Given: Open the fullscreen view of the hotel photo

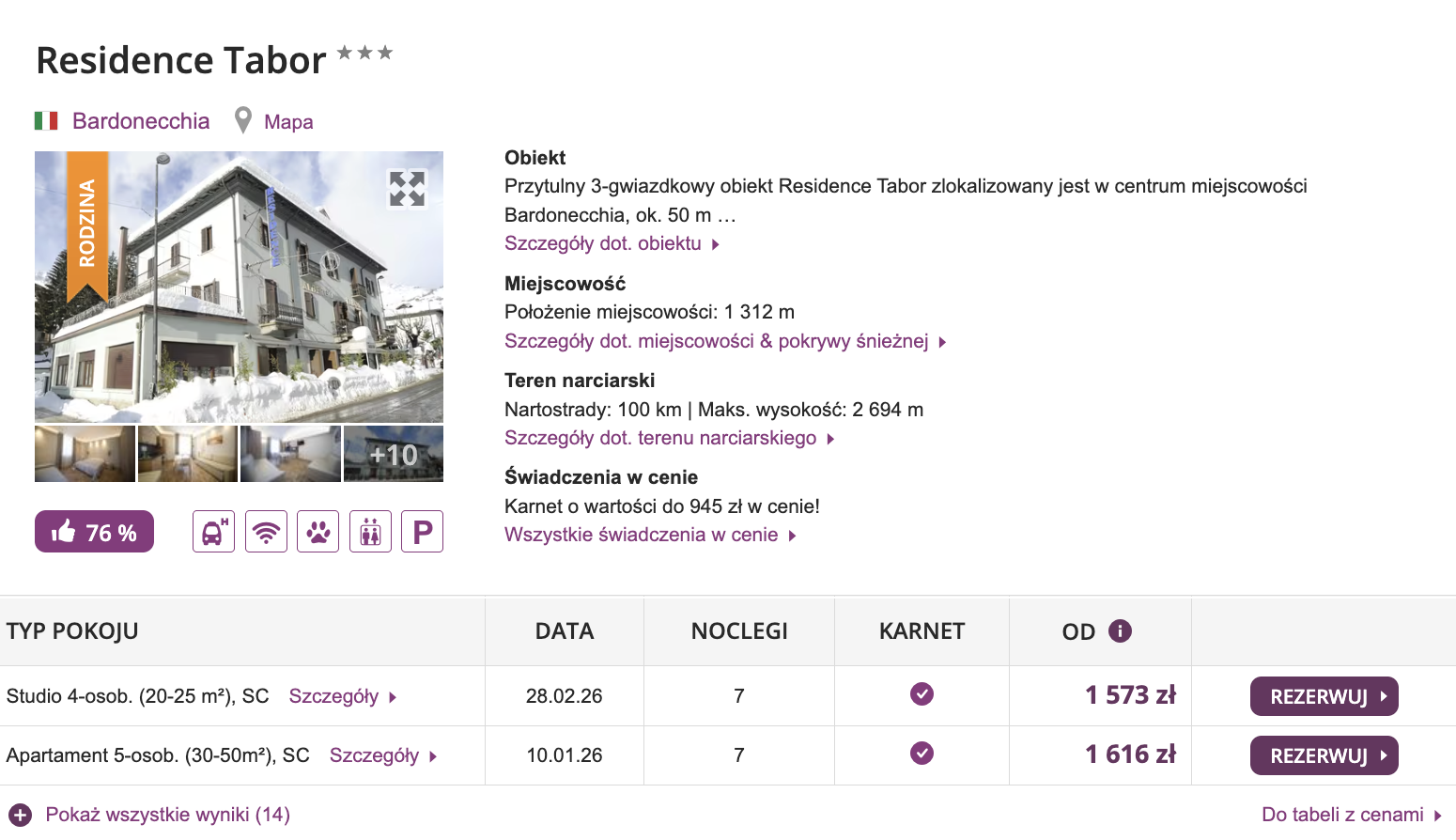Looking at the screenshot, I should (x=406, y=188).
